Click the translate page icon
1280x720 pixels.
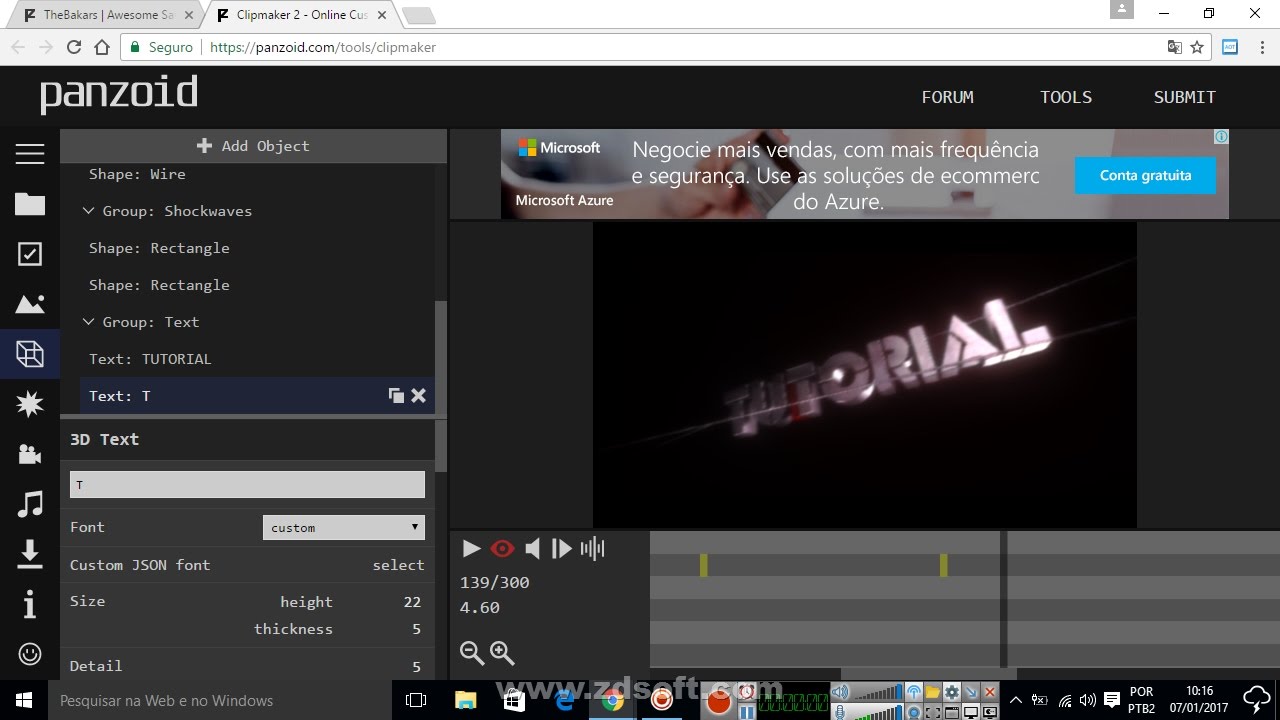[1175, 47]
